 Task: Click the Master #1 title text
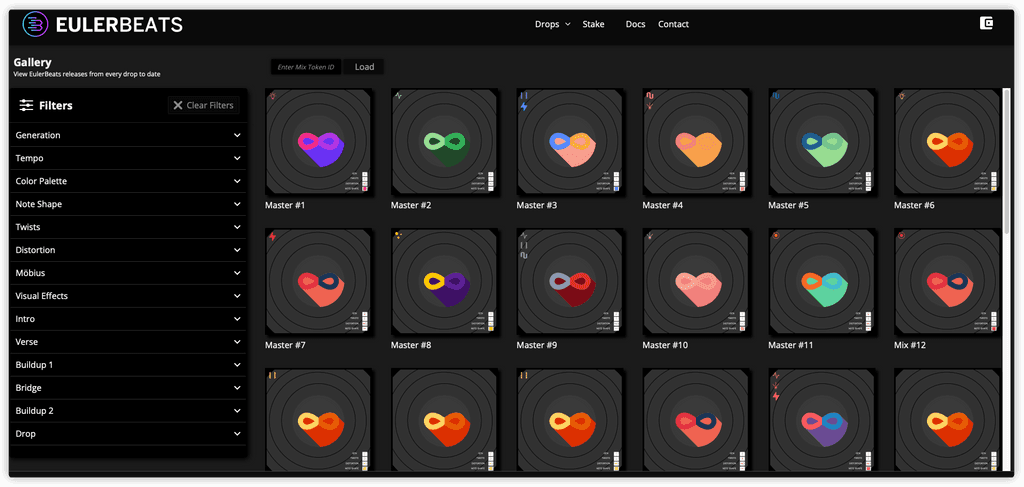tap(285, 205)
